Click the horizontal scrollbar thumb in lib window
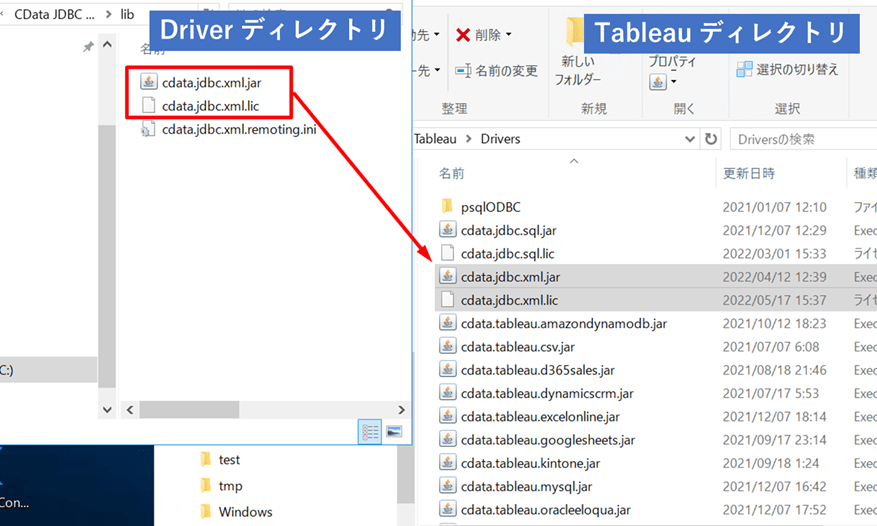 pos(189,410)
